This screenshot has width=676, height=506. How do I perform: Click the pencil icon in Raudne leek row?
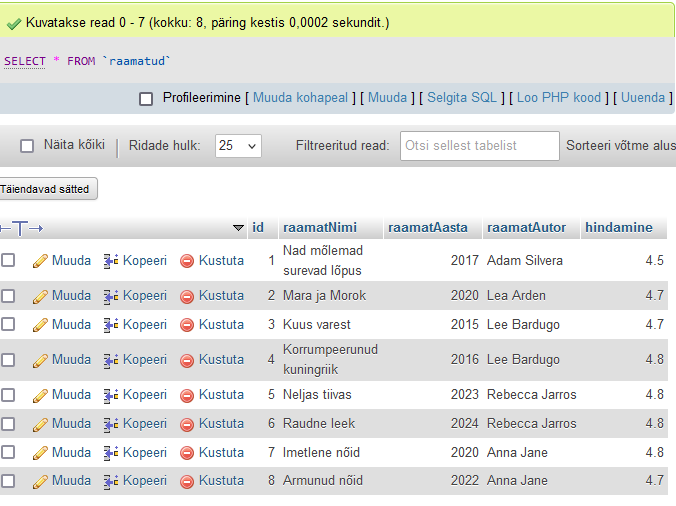point(40,424)
